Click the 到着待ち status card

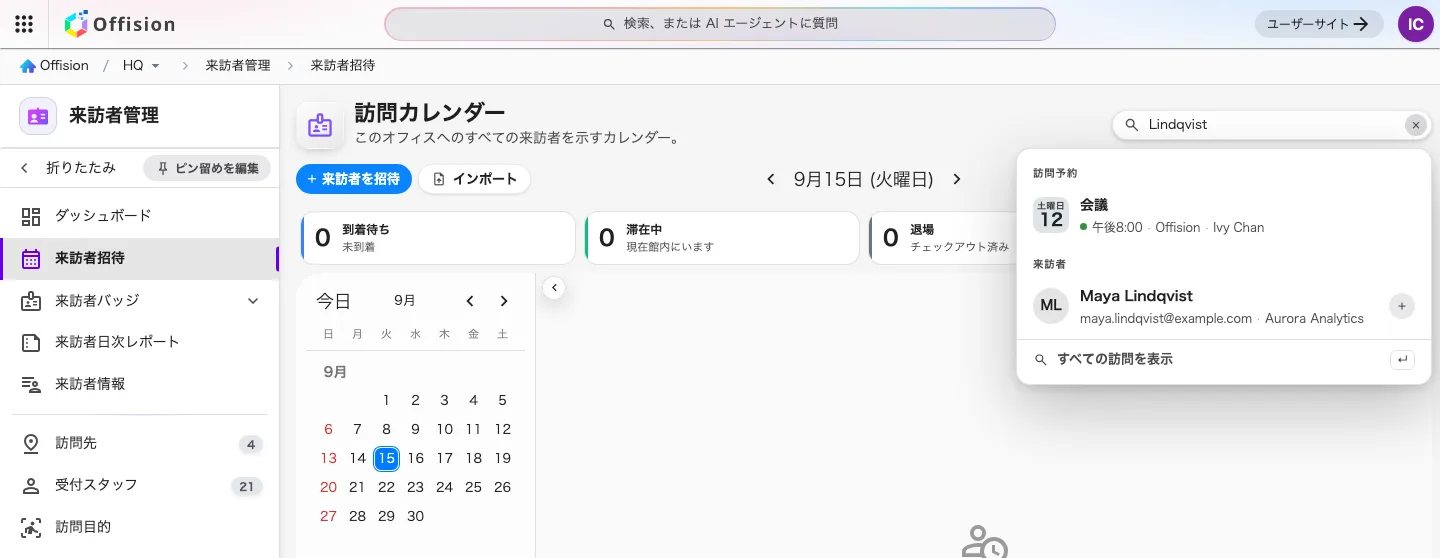click(x=438, y=237)
